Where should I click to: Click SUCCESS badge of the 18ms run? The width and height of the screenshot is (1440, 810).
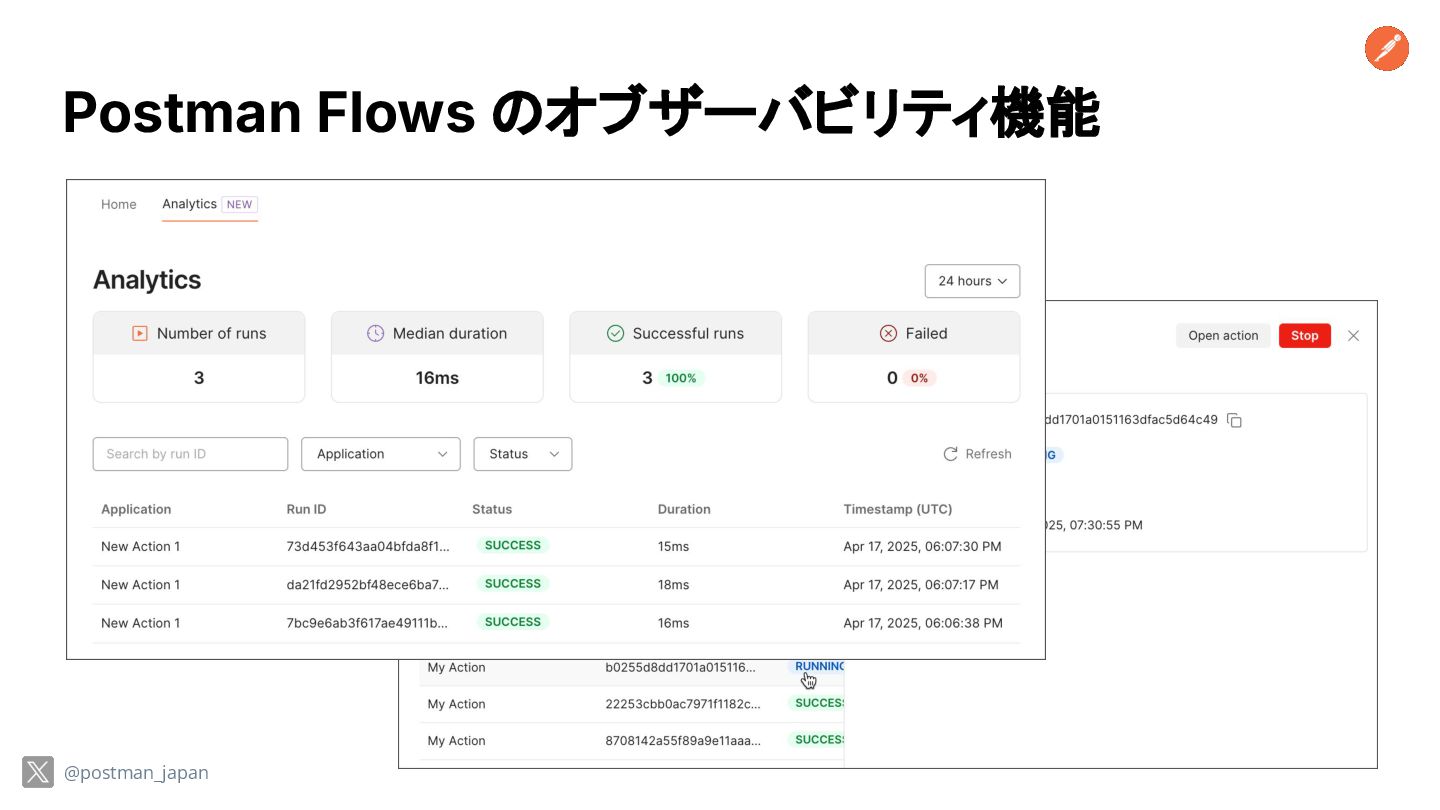(x=513, y=584)
